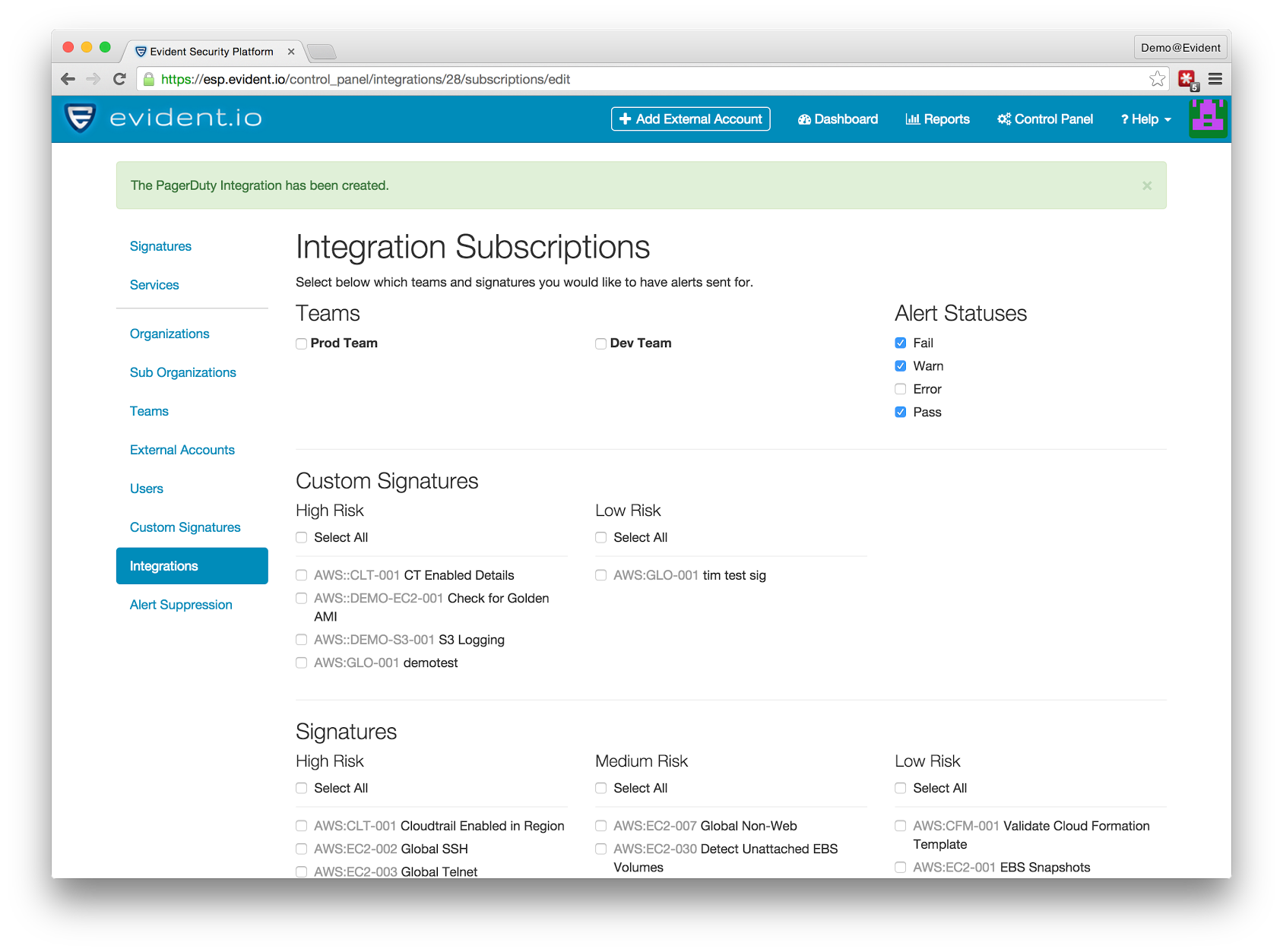Dismiss the PagerDuty success alert
This screenshot has width=1283, height=952.
(x=1147, y=185)
